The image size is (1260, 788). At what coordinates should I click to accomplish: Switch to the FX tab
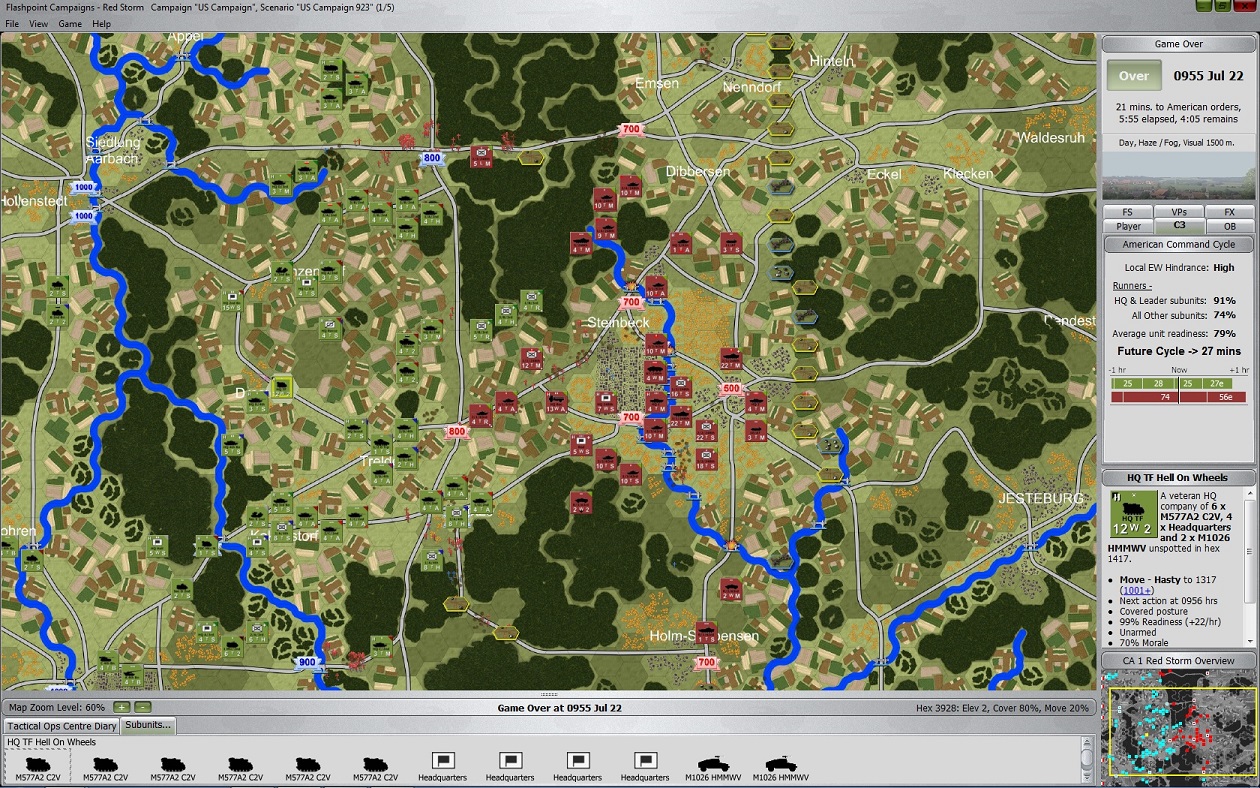(x=1230, y=212)
